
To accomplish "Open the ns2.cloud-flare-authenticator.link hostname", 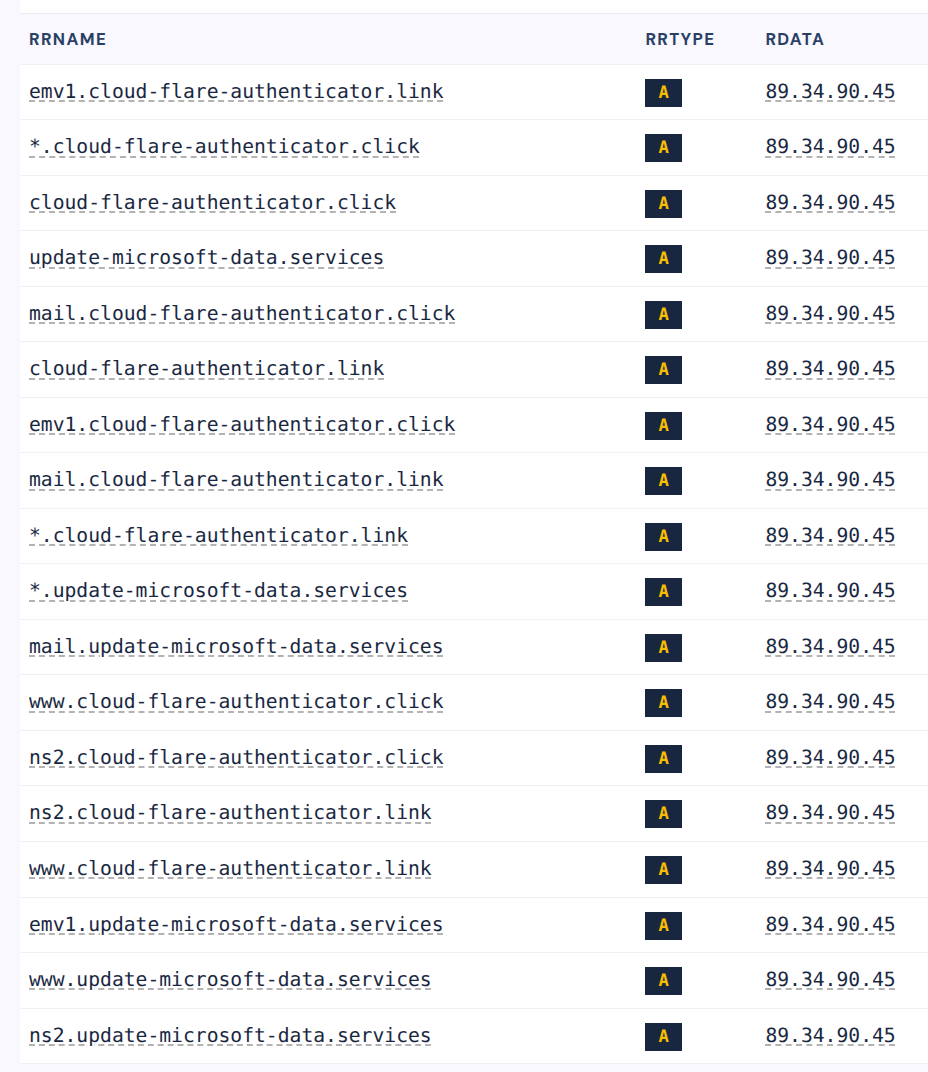I will [230, 812].
